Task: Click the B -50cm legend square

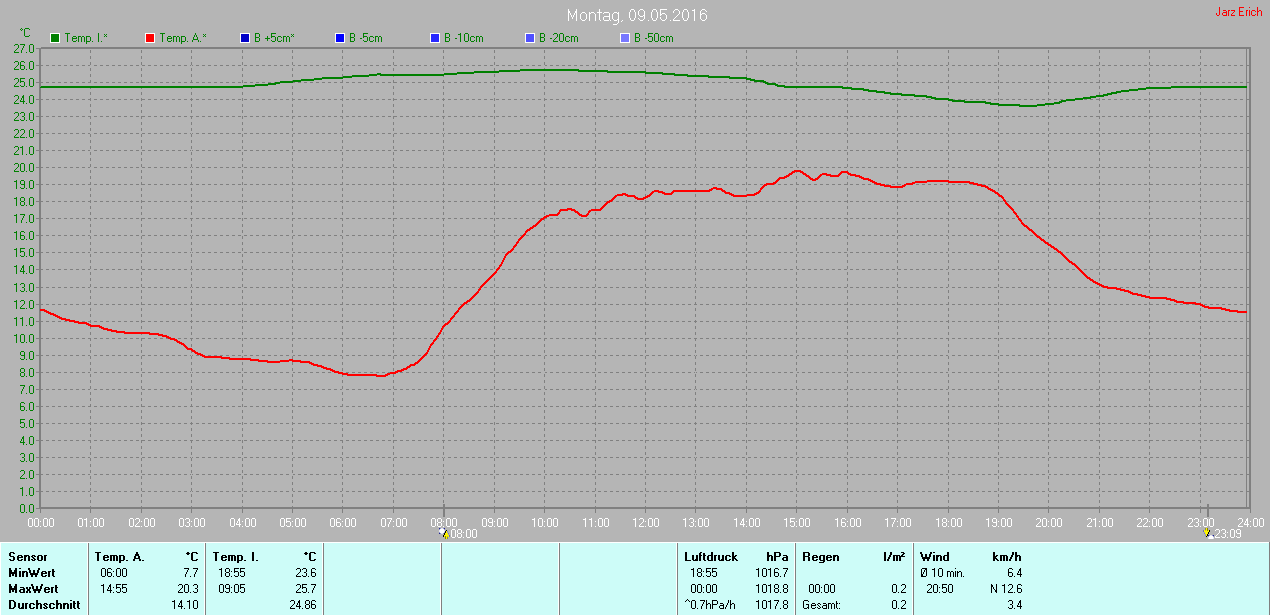Action: tap(625, 38)
